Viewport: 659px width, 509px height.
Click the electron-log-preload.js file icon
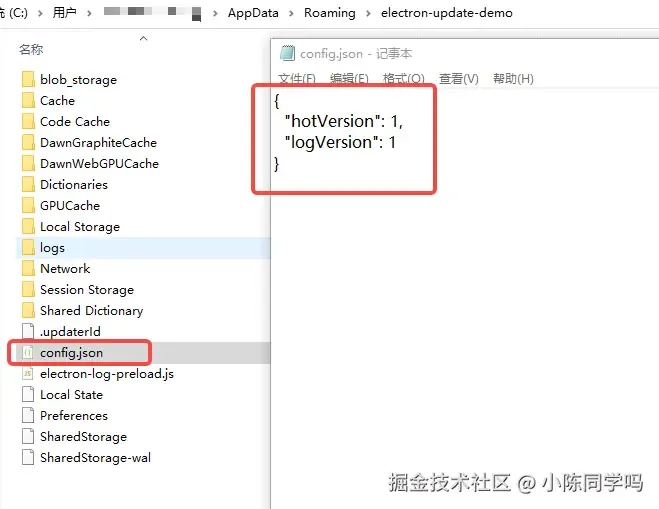28,373
